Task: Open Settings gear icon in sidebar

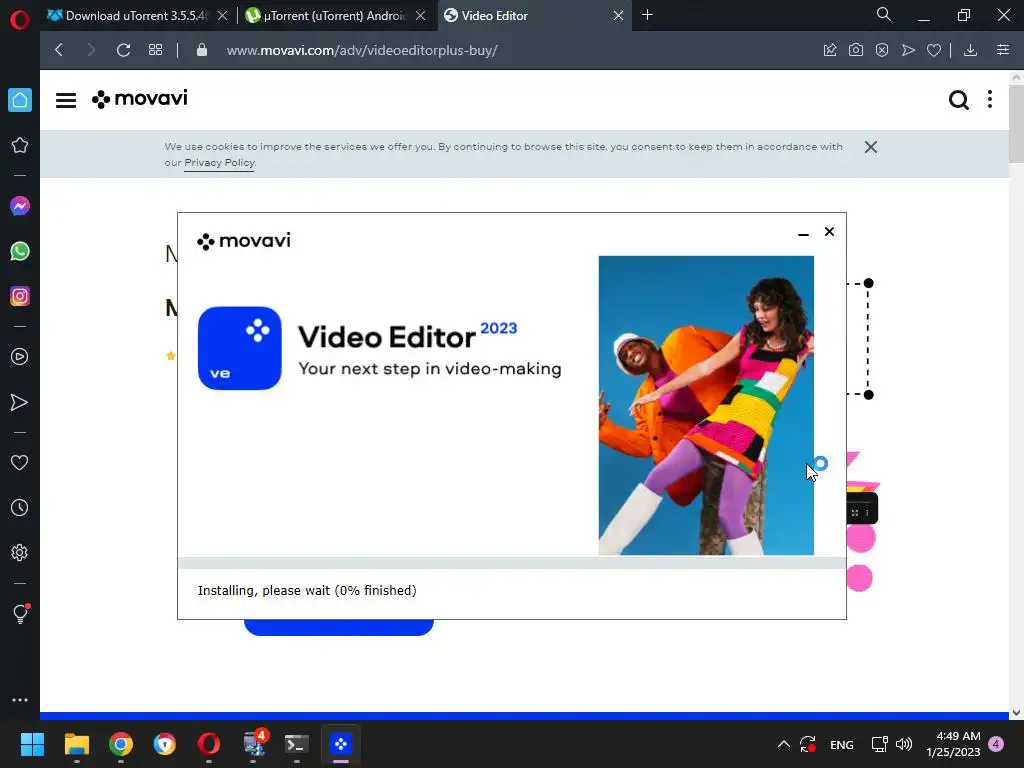Action: coord(20,552)
